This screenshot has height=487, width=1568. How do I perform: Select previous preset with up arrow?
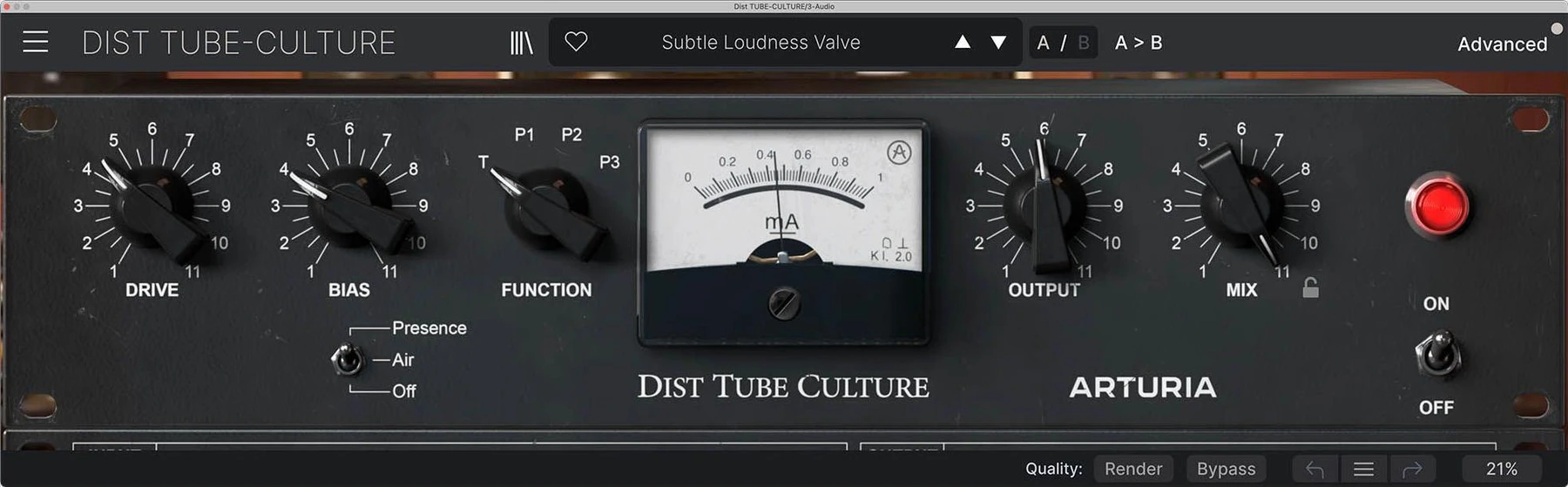point(963,42)
